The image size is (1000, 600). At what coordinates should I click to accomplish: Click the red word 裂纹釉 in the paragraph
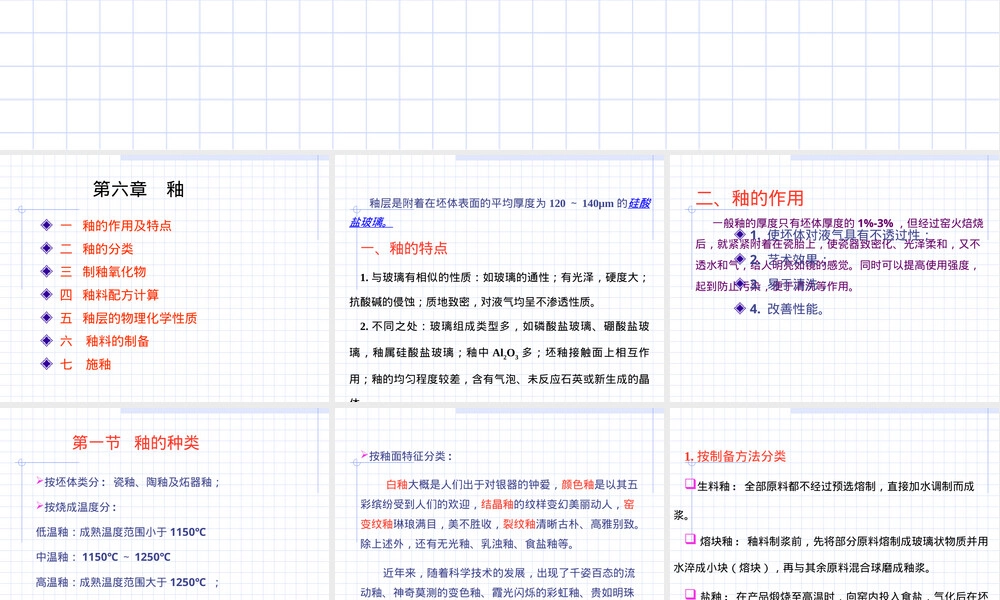518,524
